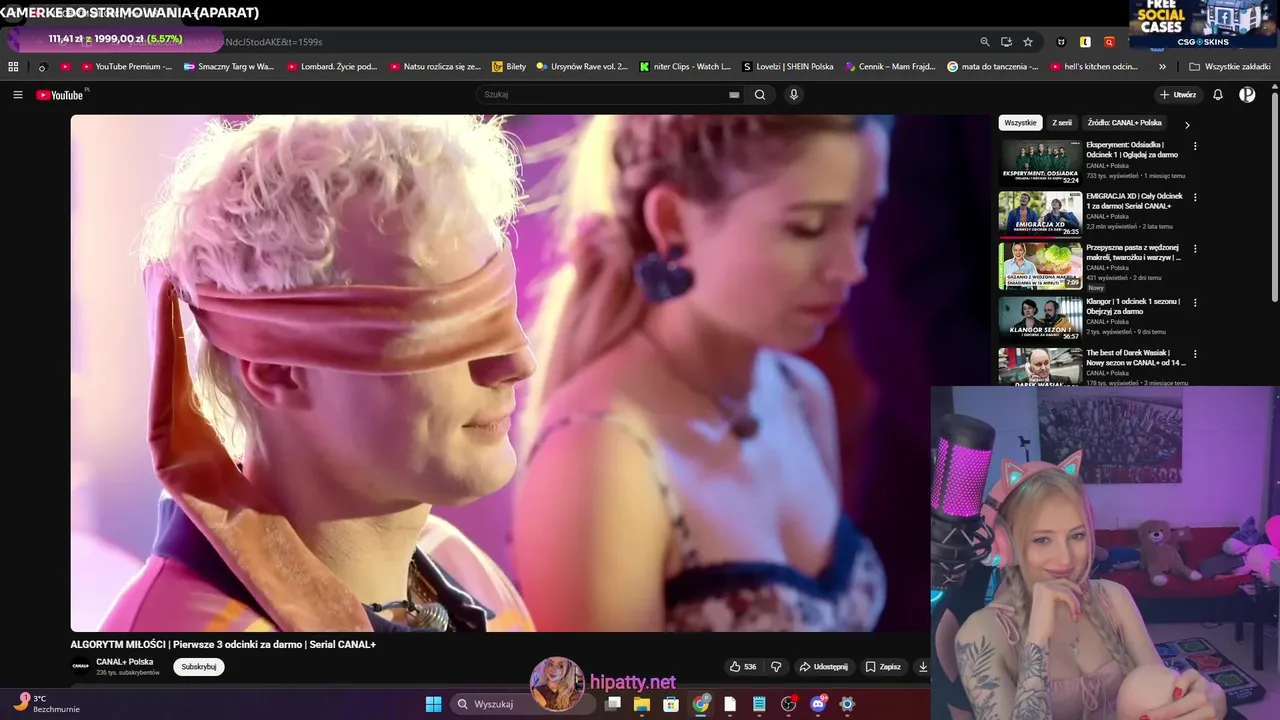Open the browser zoom magnifier icon in address bar
This screenshot has width=1280, height=720.
[985, 42]
